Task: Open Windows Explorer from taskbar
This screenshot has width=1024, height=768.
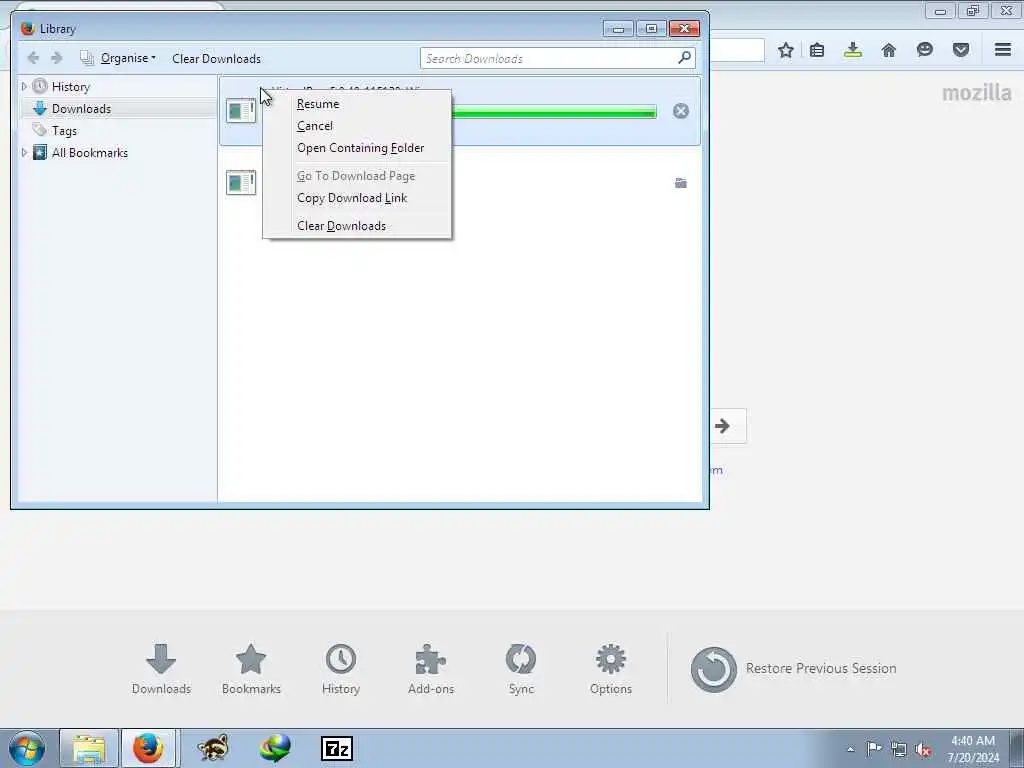Action: (89, 748)
